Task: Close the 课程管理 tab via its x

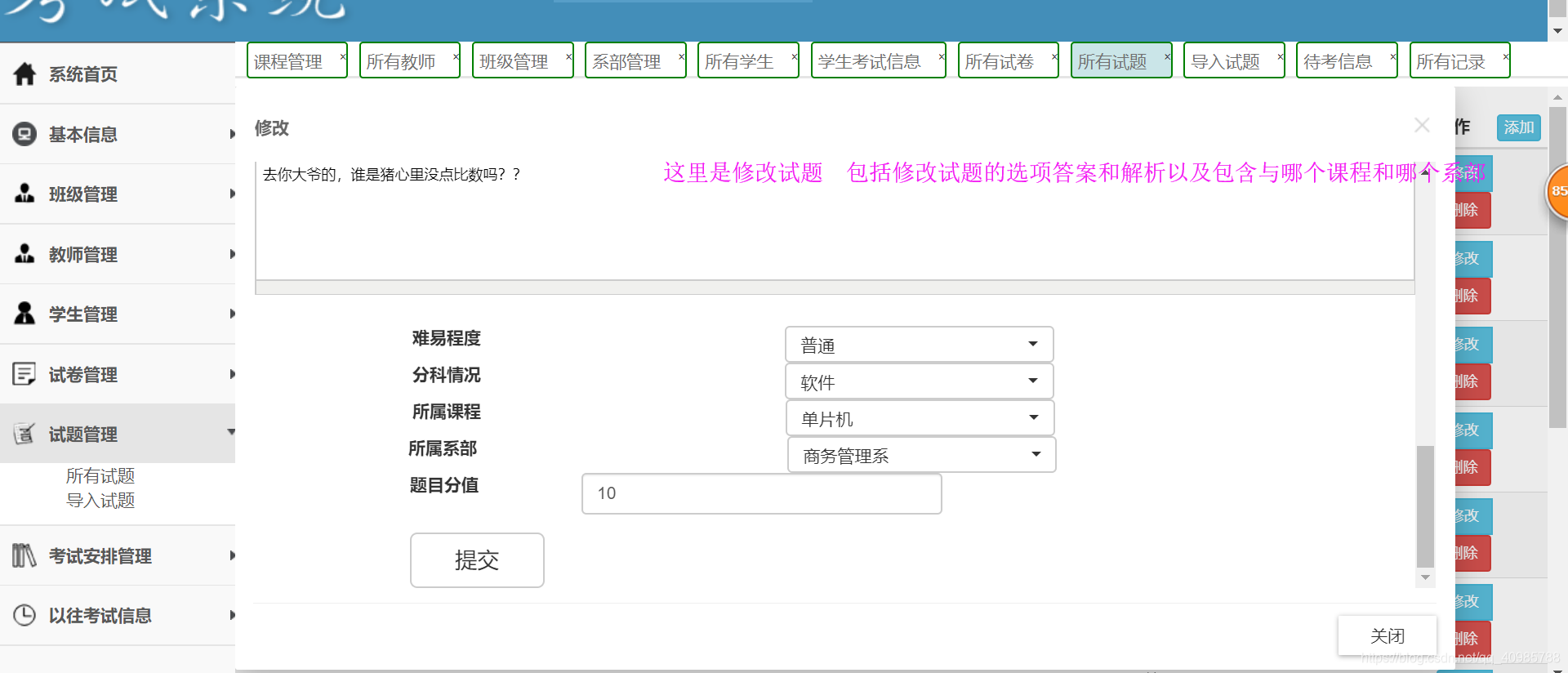Action: pyautogui.click(x=343, y=56)
